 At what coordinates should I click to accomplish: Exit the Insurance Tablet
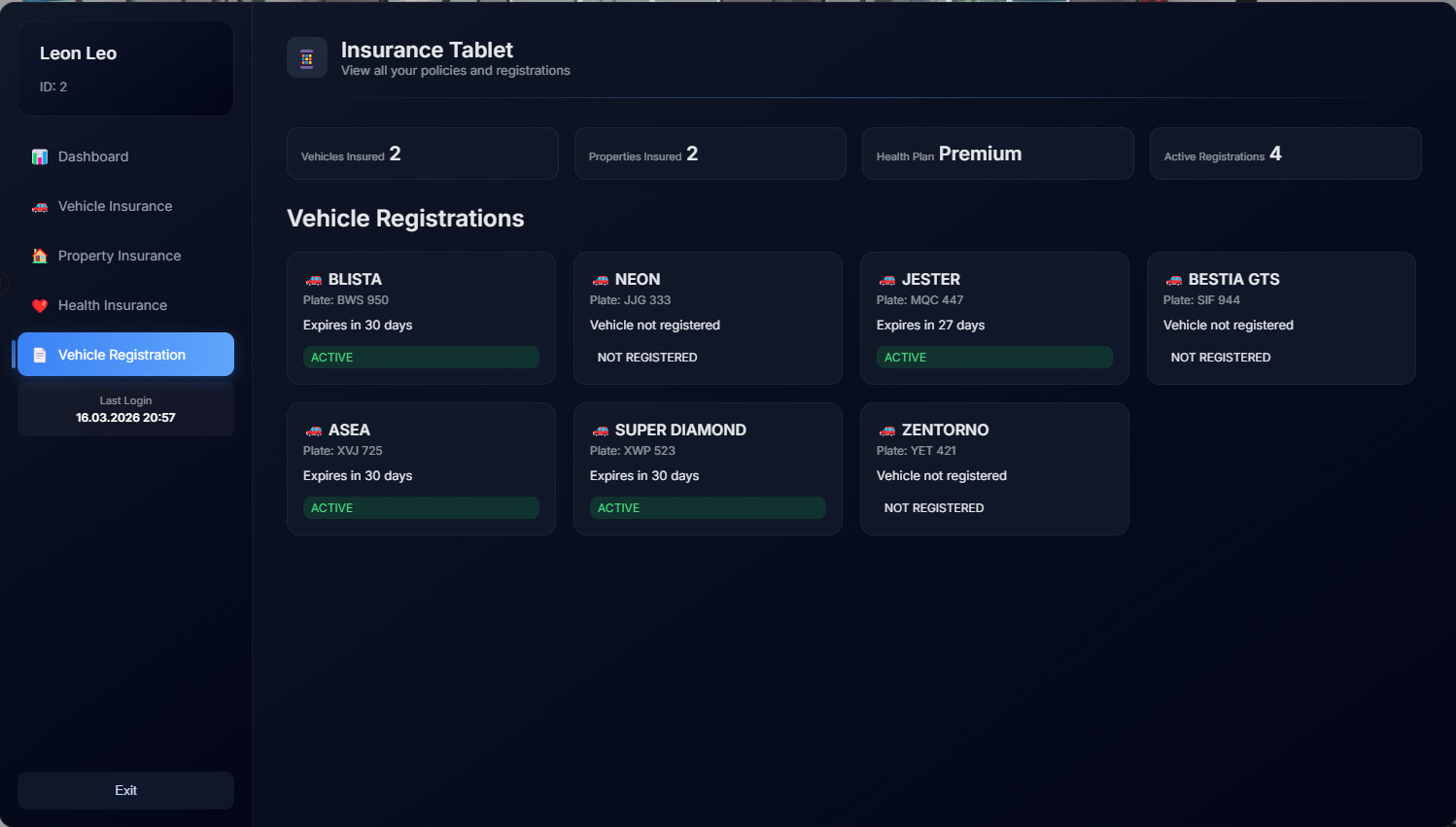[x=125, y=791]
